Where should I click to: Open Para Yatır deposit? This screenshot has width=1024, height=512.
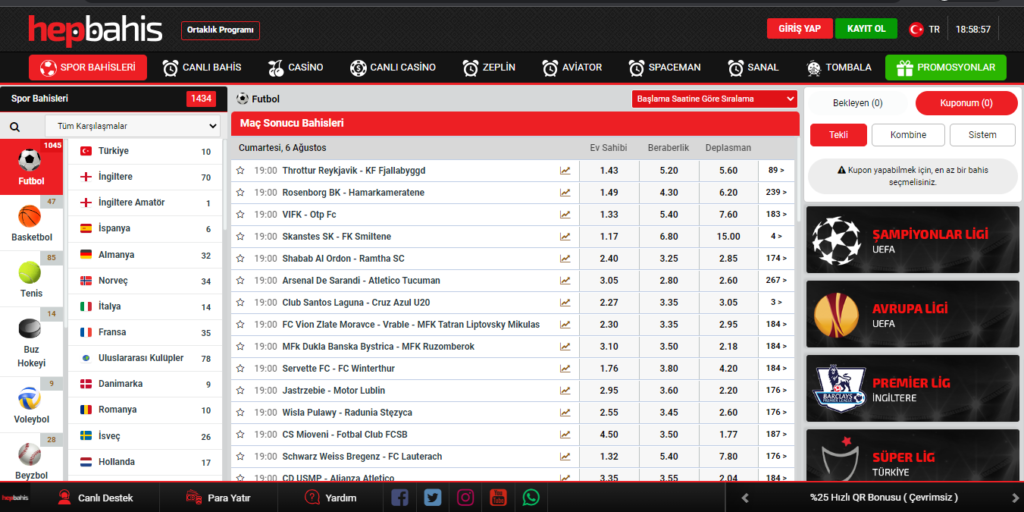pyautogui.click(x=217, y=498)
